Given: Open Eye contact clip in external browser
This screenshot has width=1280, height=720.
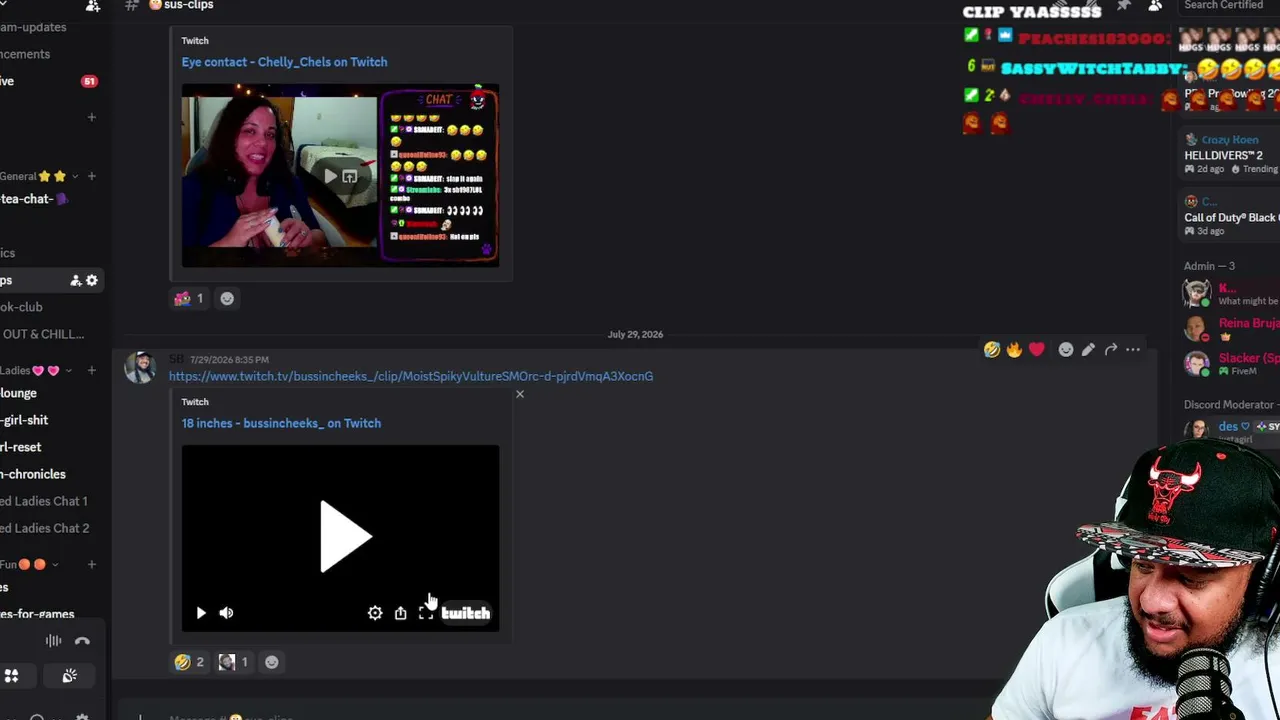Looking at the screenshot, I should coord(349,176).
